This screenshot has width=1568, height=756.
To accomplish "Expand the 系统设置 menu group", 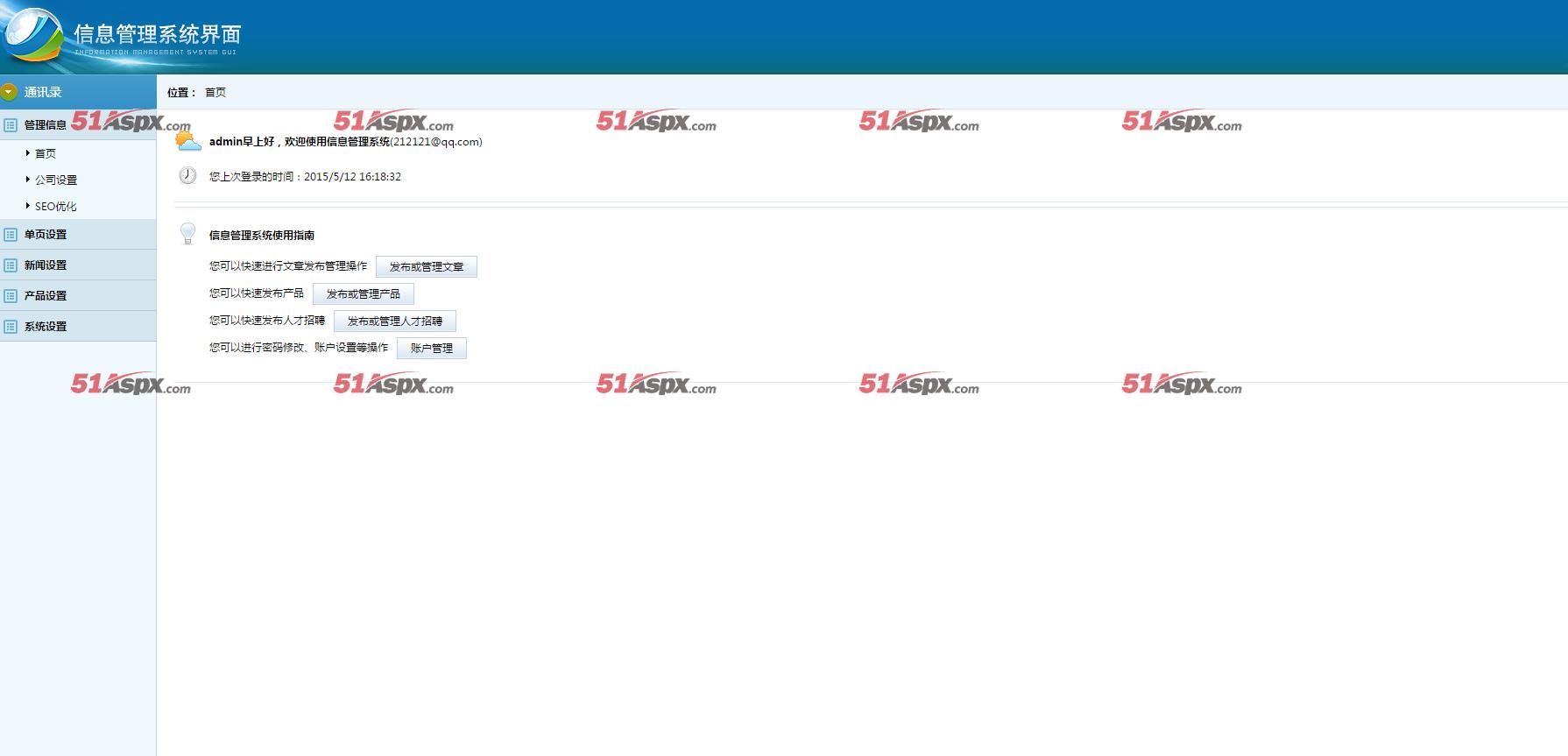I will [x=78, y=327].
